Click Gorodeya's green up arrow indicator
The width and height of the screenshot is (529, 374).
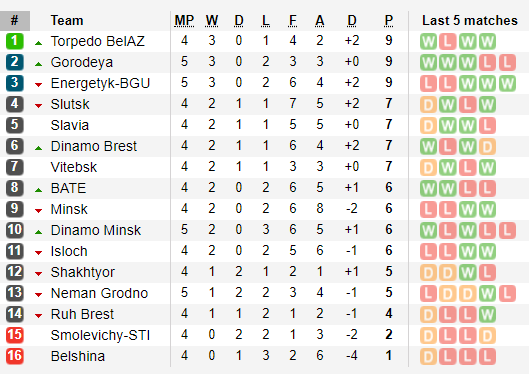click(x=38, y=64)
